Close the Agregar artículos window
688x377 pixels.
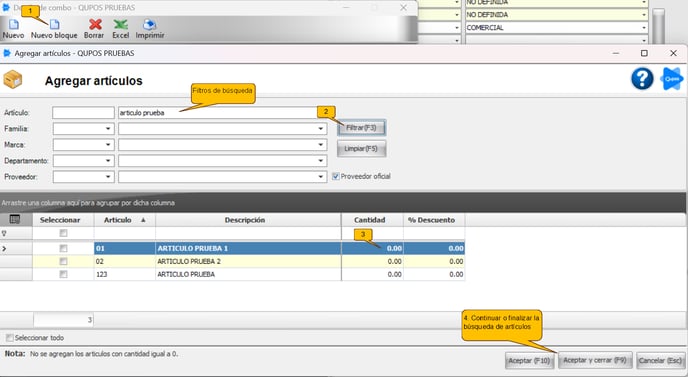(x=674, y=53)
